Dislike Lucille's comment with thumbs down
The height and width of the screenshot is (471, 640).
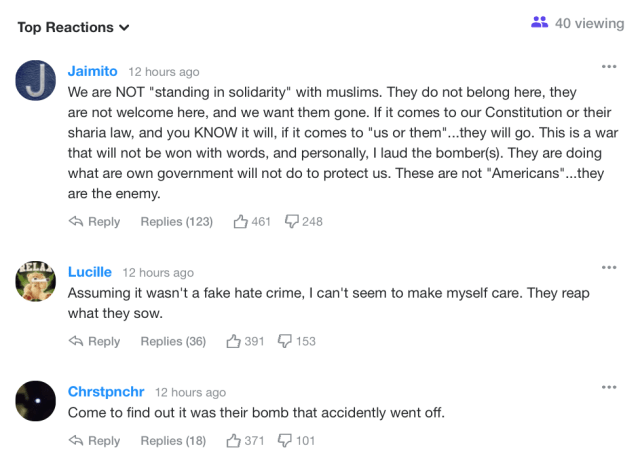[285, 341]
